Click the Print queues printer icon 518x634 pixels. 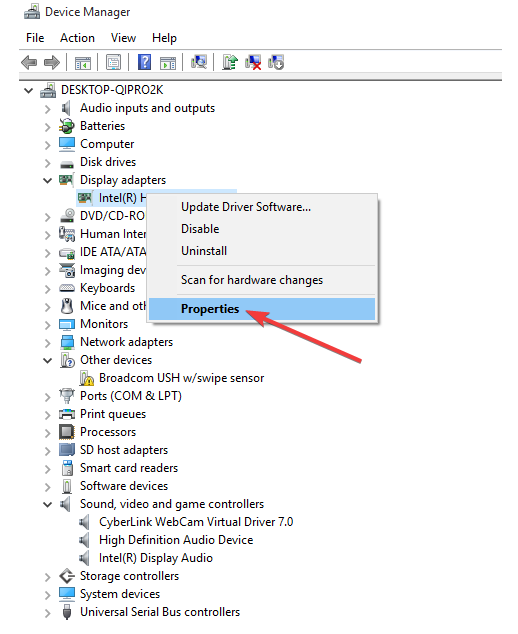(x=67, y=414)
